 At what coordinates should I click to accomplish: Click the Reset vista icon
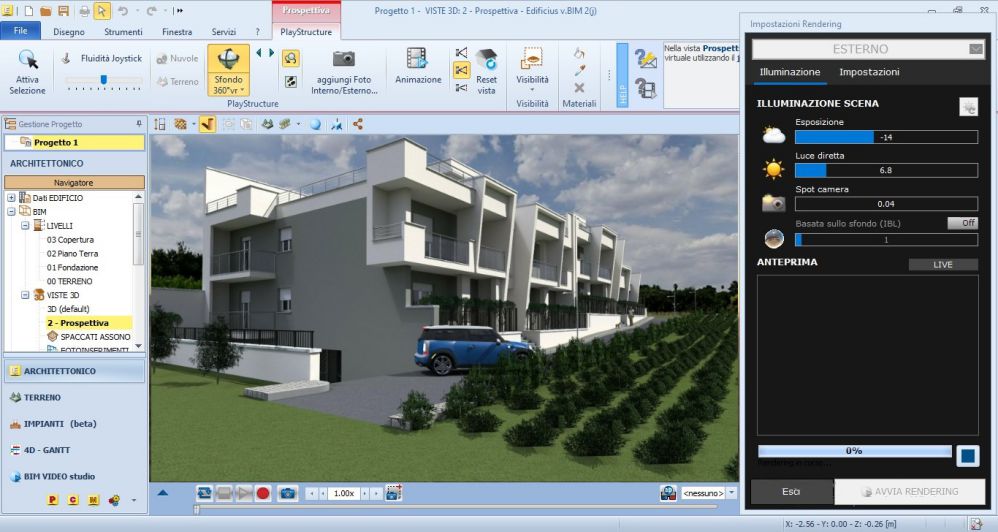pos(487,59)
